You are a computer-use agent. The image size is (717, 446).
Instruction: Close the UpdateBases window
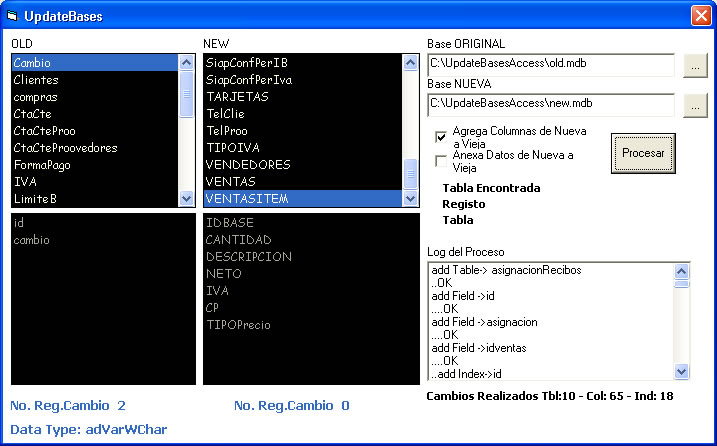(x=700, y=16)
